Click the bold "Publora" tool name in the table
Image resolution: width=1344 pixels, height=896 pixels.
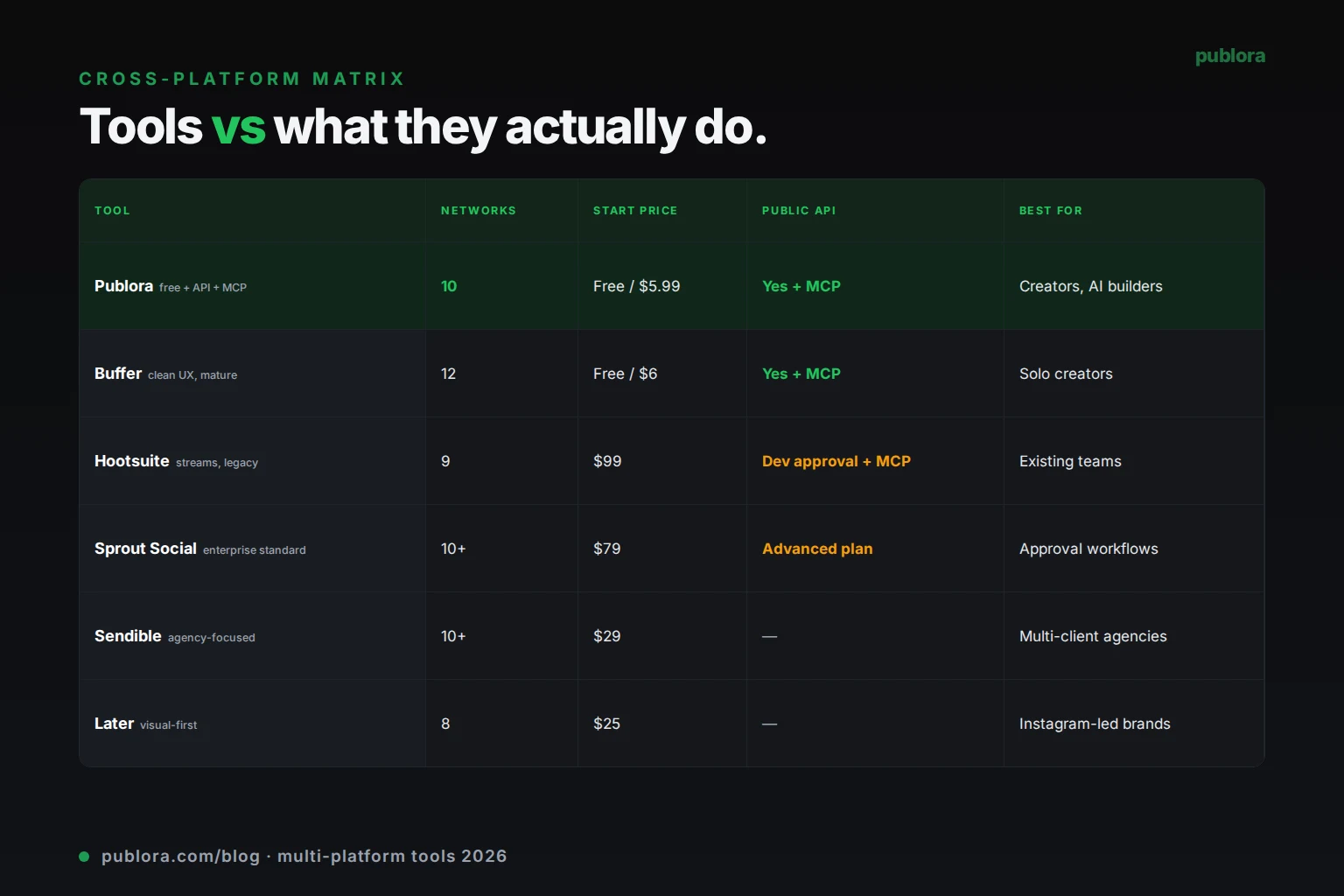[124, 286]
